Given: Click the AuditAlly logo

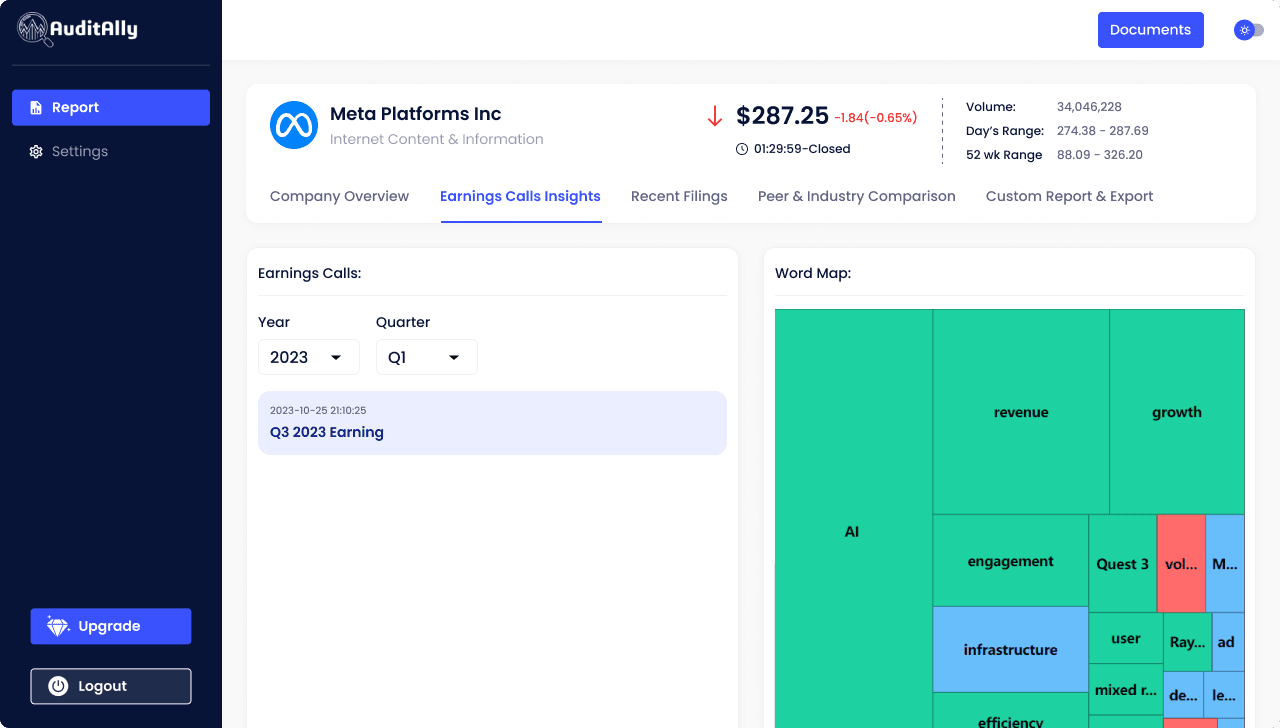Looking at the screenshot, I should click(x=78, y=30).
